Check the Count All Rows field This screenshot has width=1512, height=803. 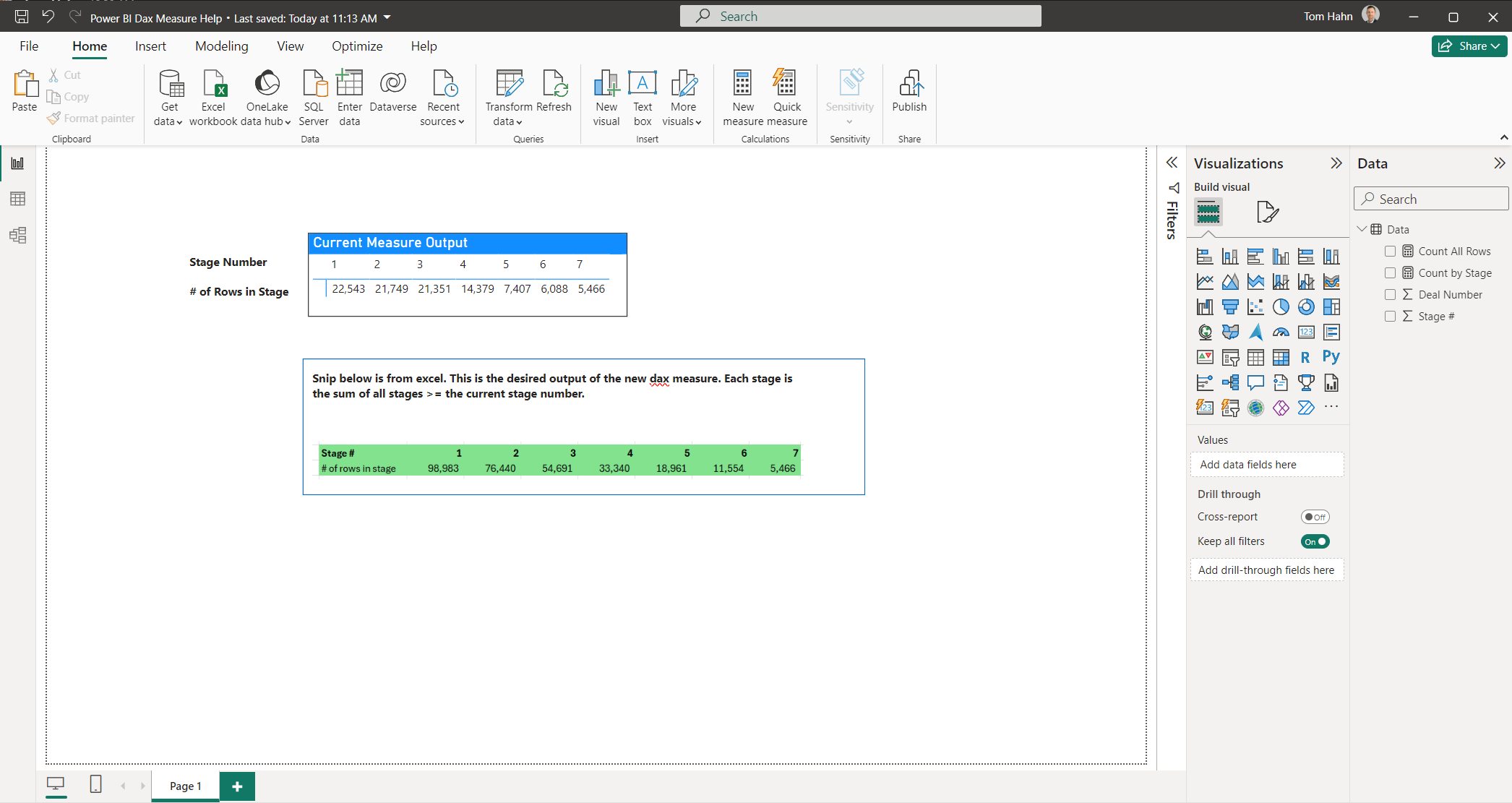click(1390, 252)
